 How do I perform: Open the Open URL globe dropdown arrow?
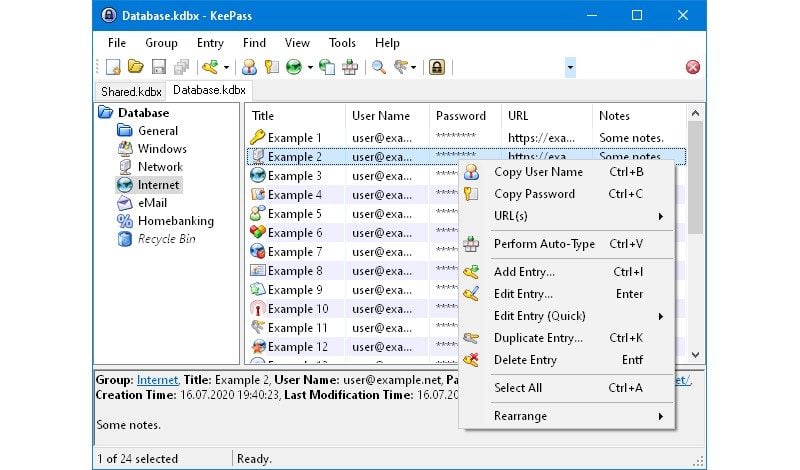coord(310,68)
